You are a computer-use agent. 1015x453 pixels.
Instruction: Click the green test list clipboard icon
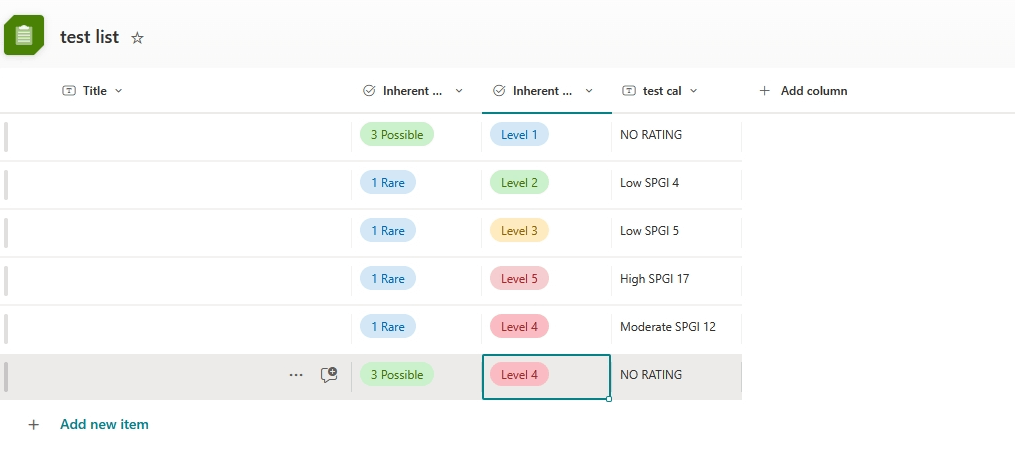point(24,35)
